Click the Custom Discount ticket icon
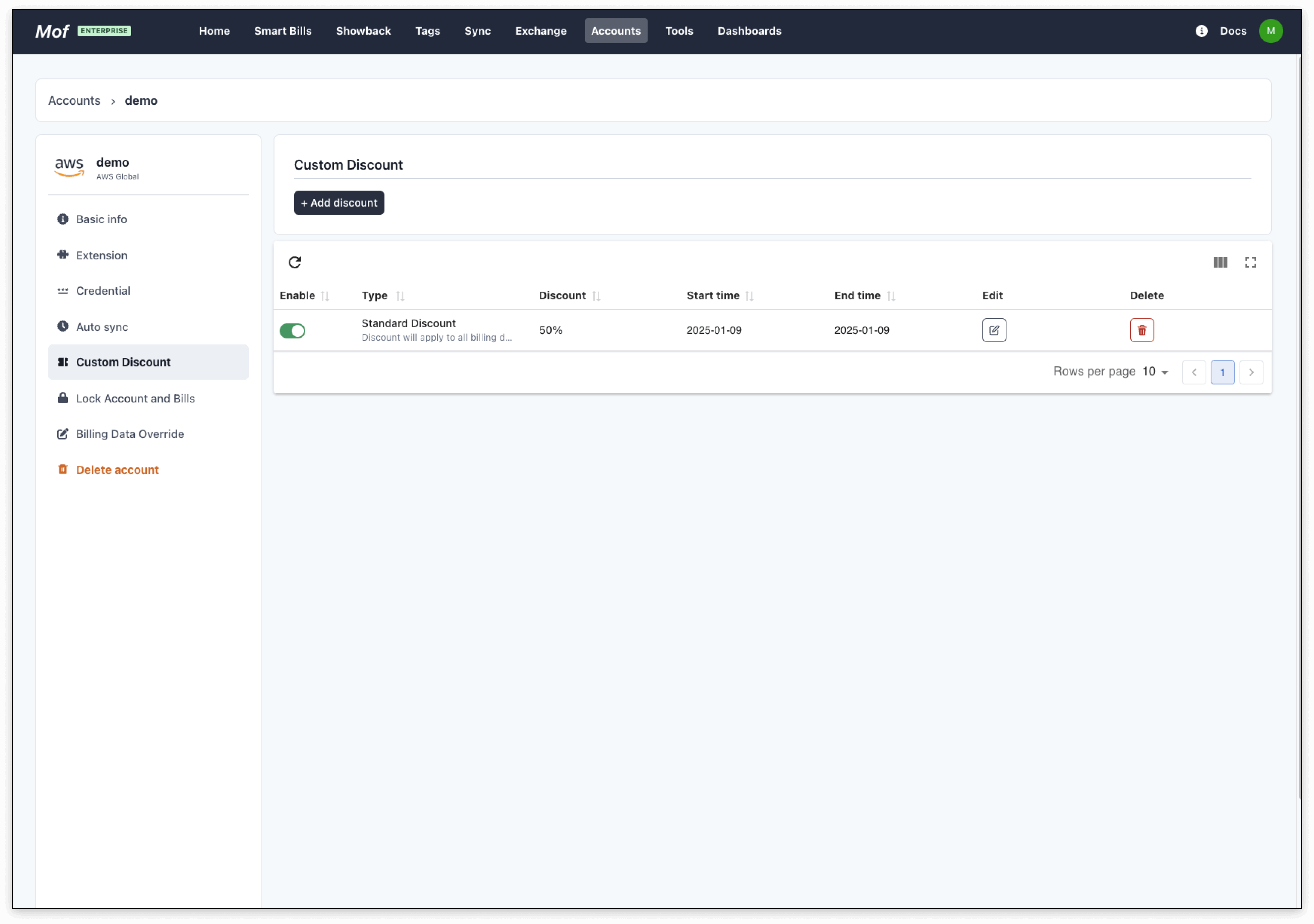Image resolution: width=1314 pixels, height=924 pixels. pos(63,362)
